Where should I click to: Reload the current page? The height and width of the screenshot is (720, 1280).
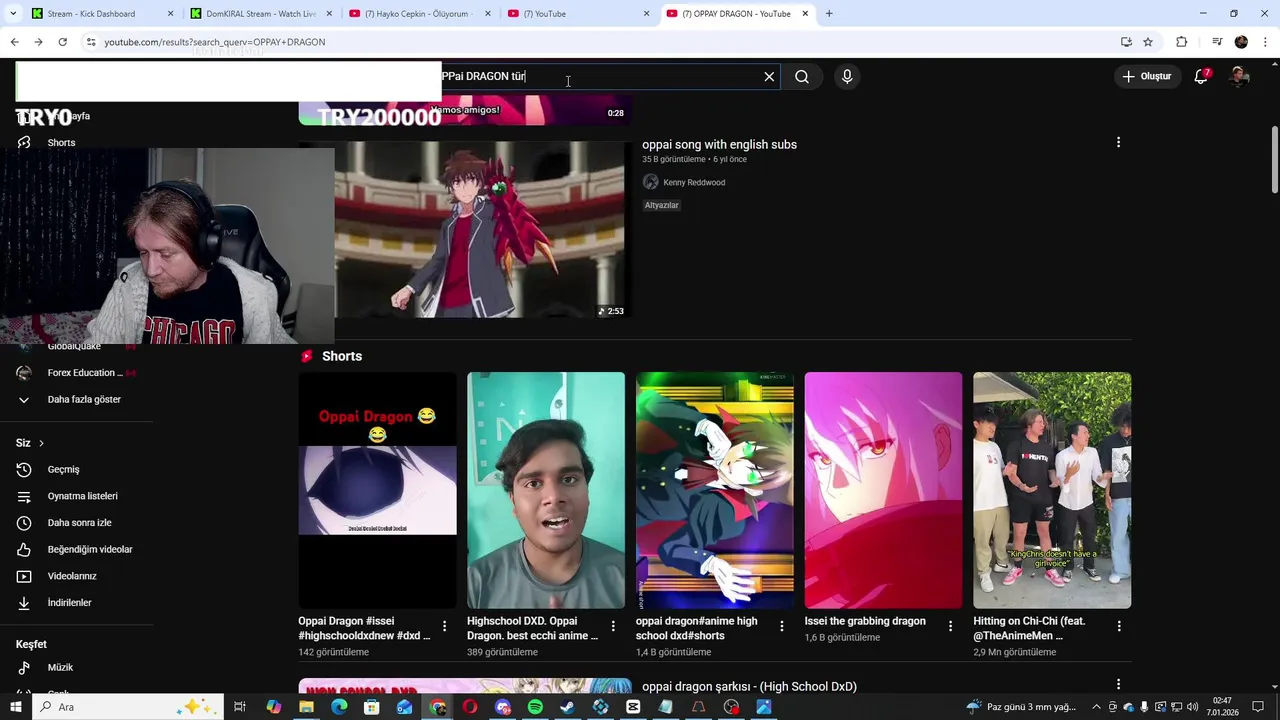pyautogui.click(x=62, y=42)
